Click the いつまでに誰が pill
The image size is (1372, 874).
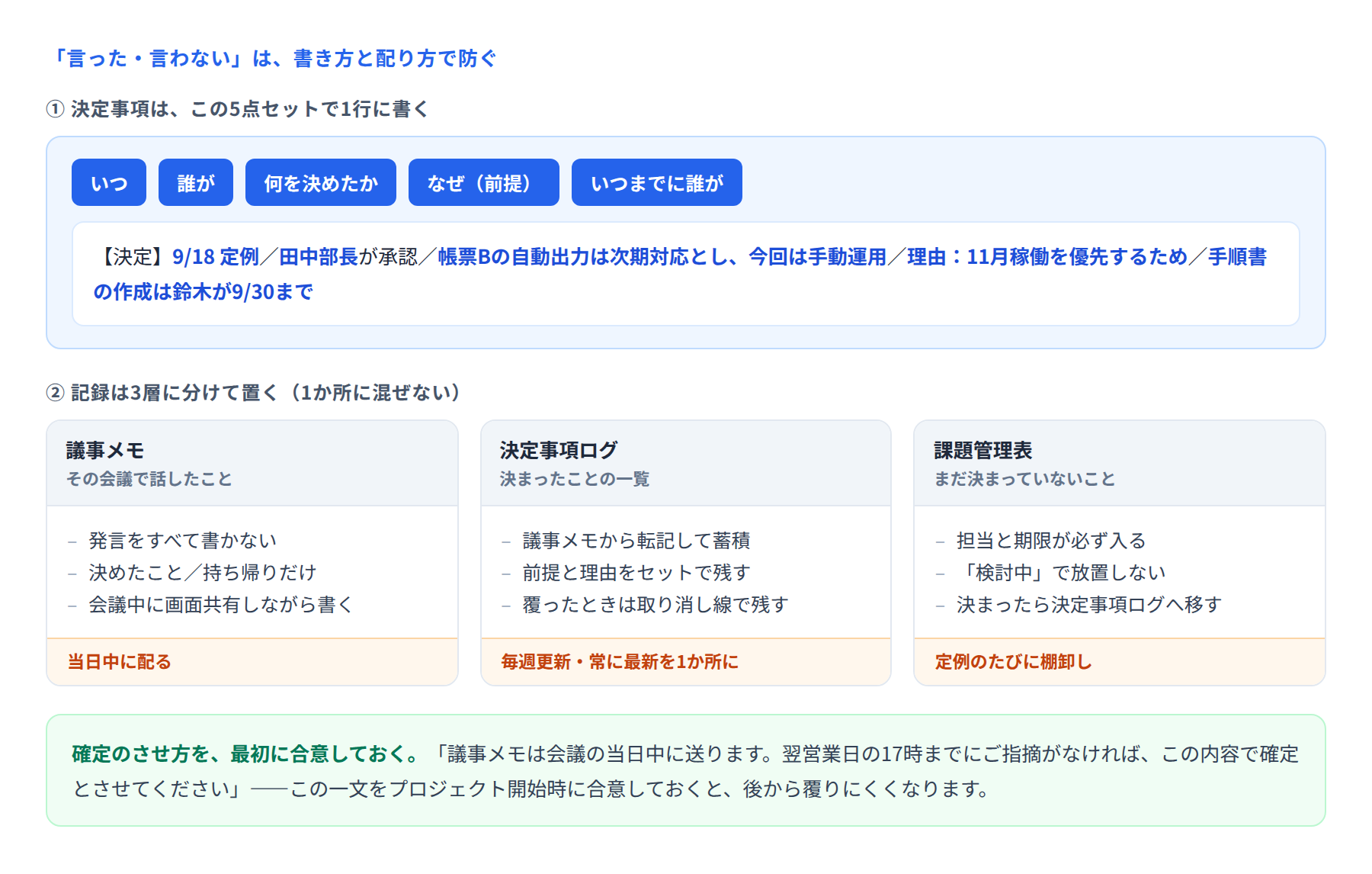pos(657,182)
